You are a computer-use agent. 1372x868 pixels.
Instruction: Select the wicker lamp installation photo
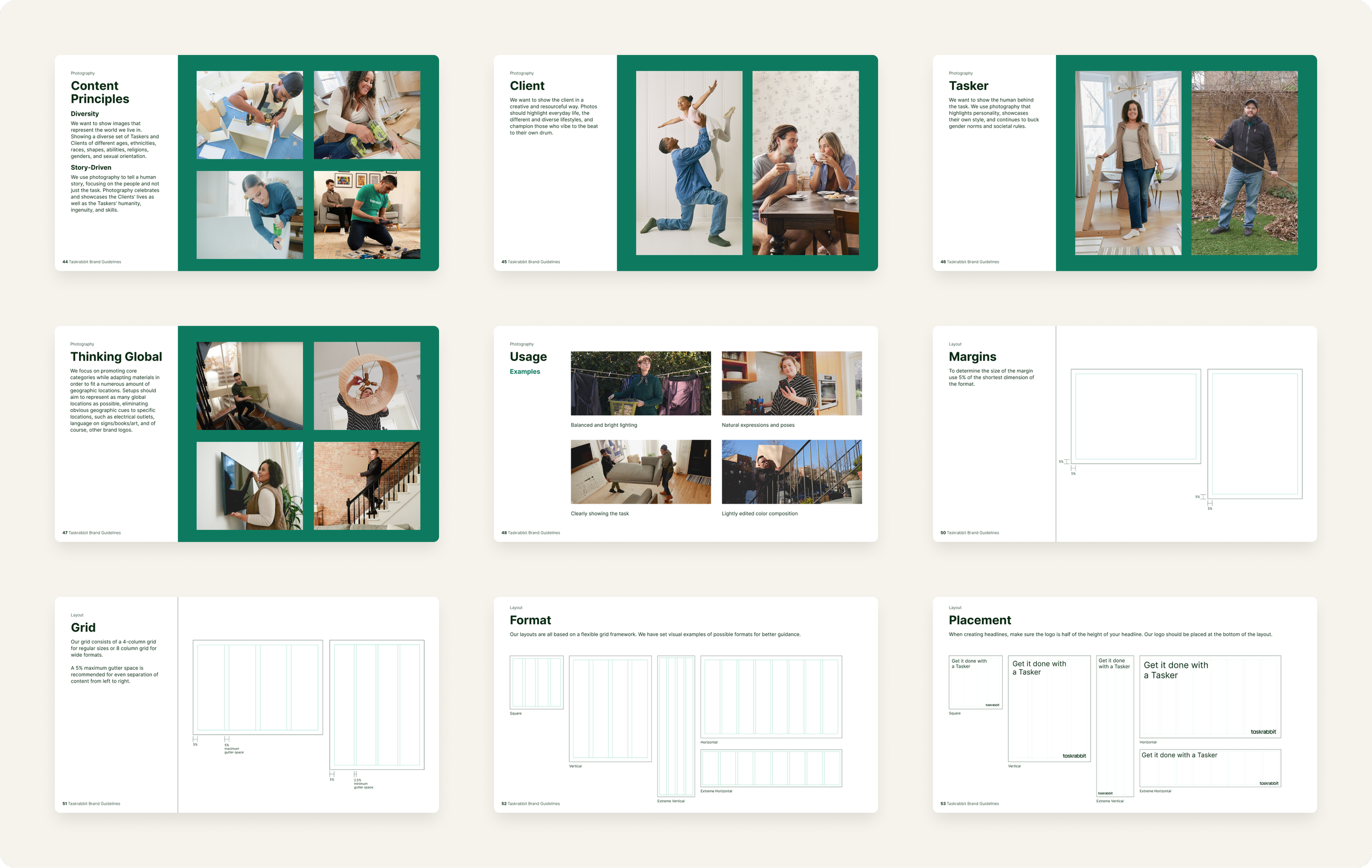pyautogui.click(x=367, y=386)
